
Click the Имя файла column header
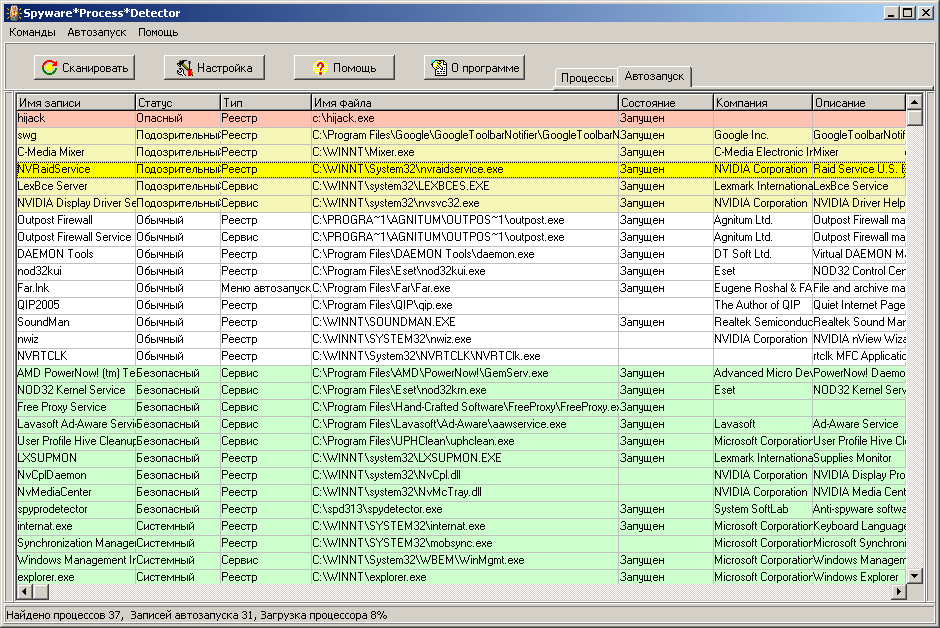click(x=464, y=103)
